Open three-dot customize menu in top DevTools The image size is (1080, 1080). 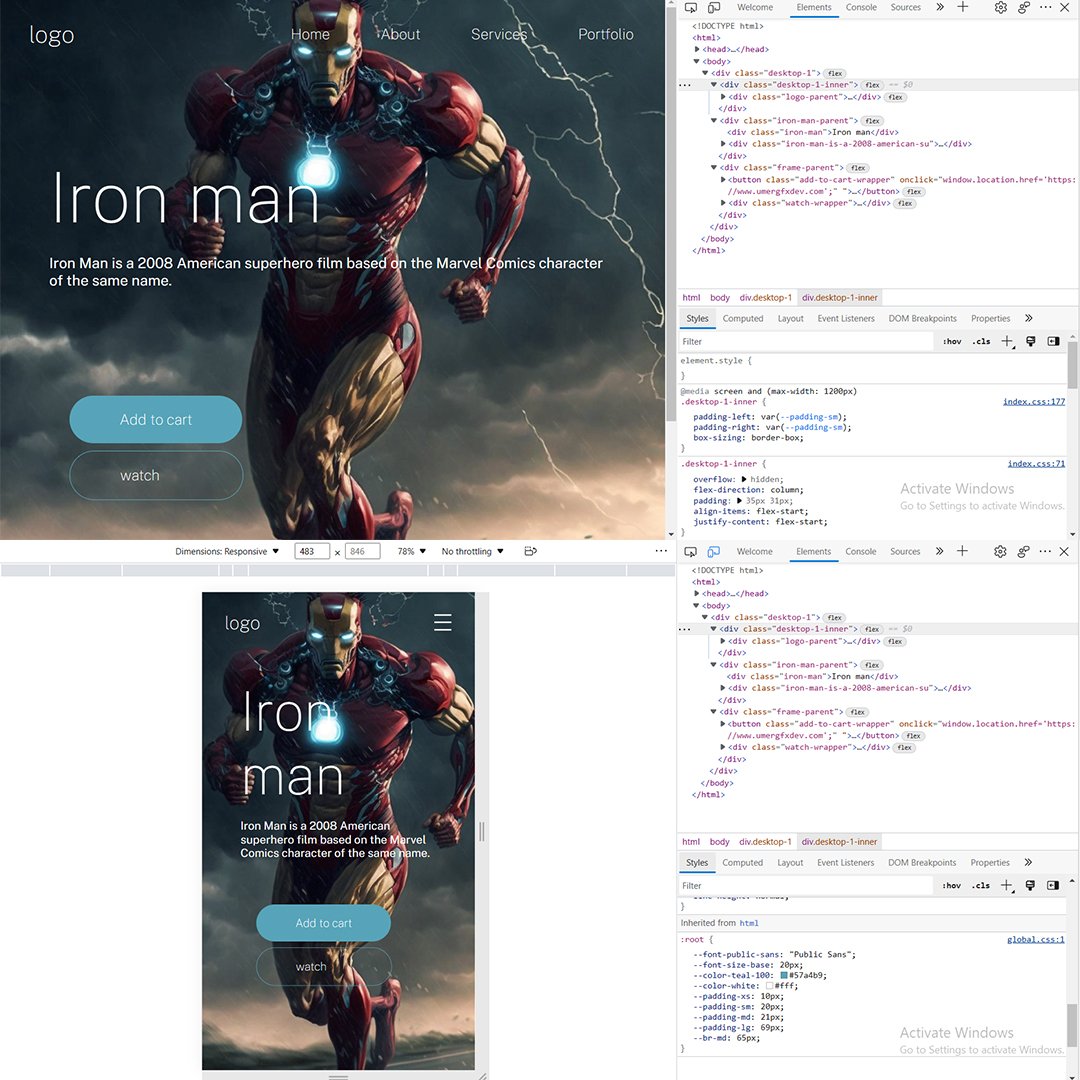pos(1046,8)
